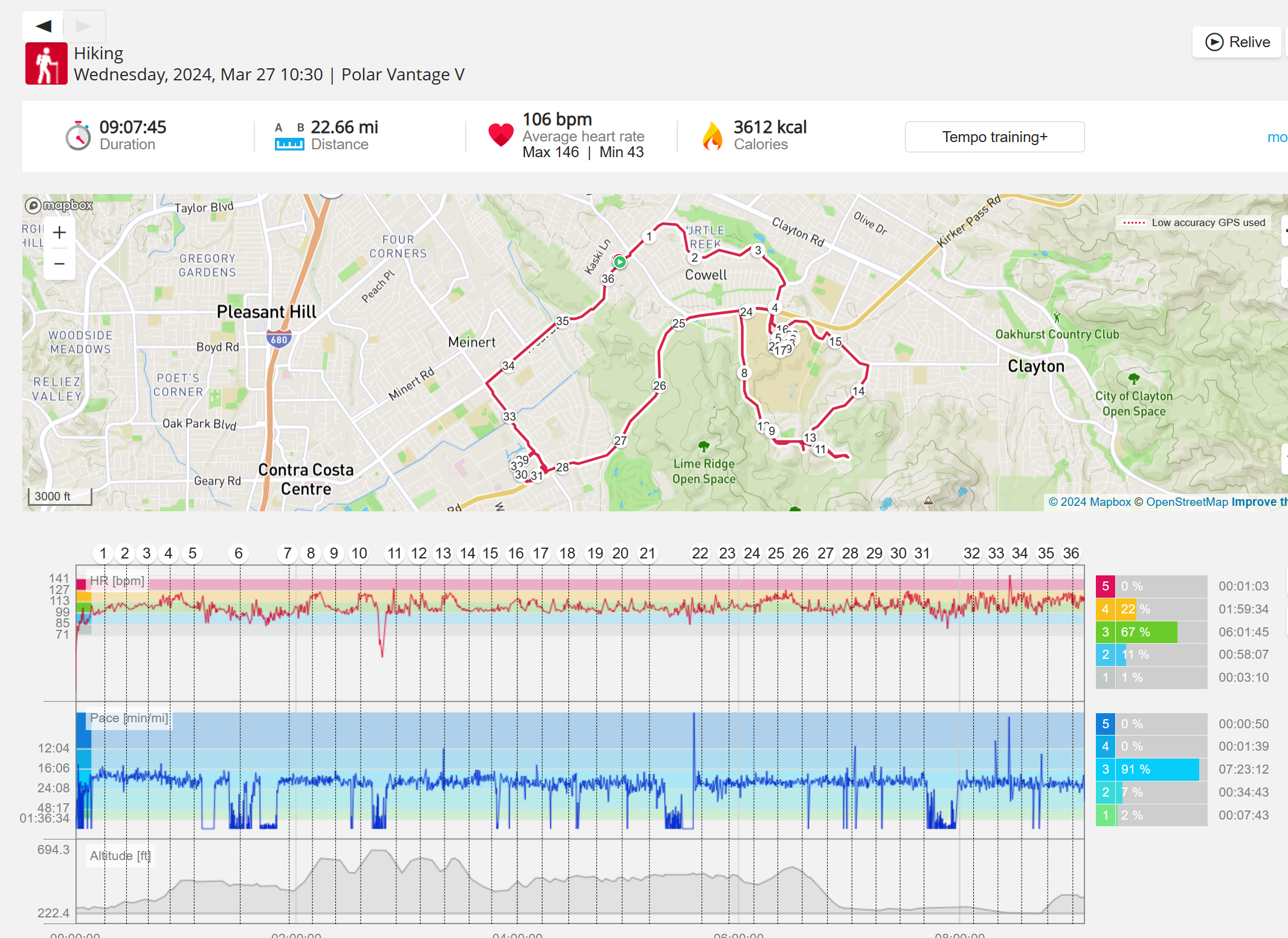This screenshot has height=938, width=1288.
Task: Click speed zone 3 cyan bar
Action: point(1158,769)
